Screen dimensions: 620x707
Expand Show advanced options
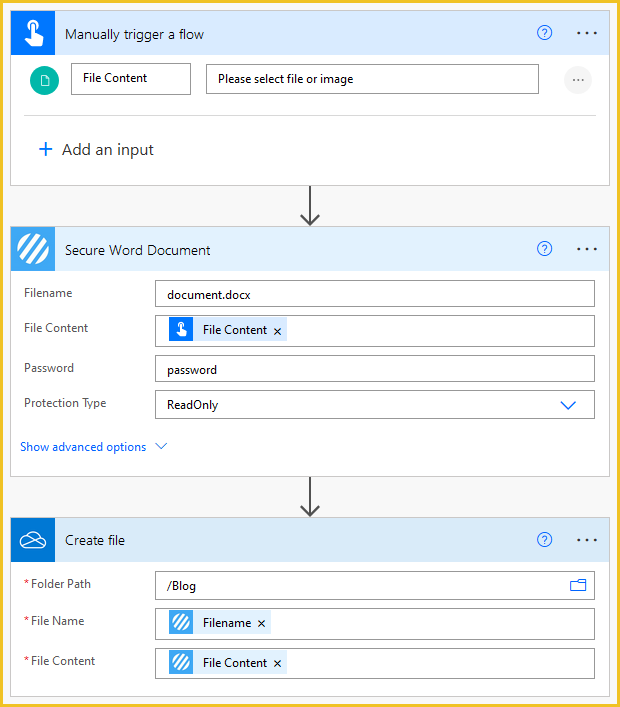[93, 447]
